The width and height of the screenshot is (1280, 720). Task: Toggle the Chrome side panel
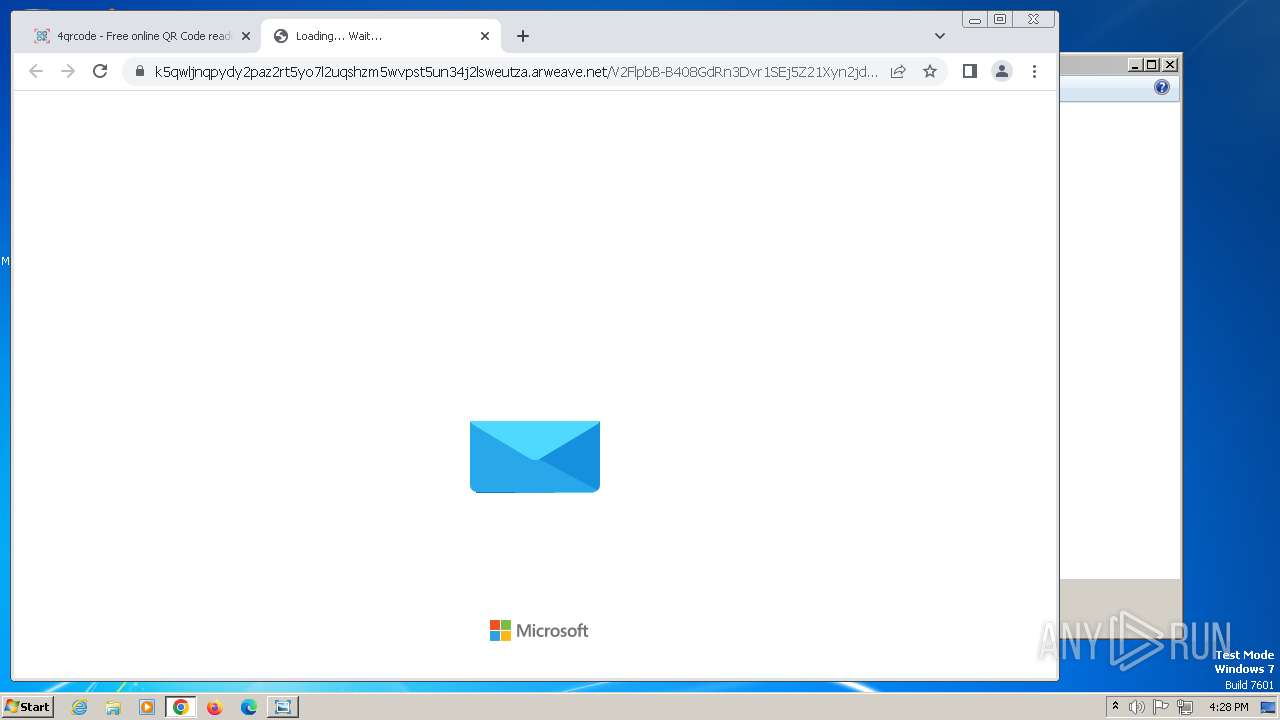coord(969,71)
